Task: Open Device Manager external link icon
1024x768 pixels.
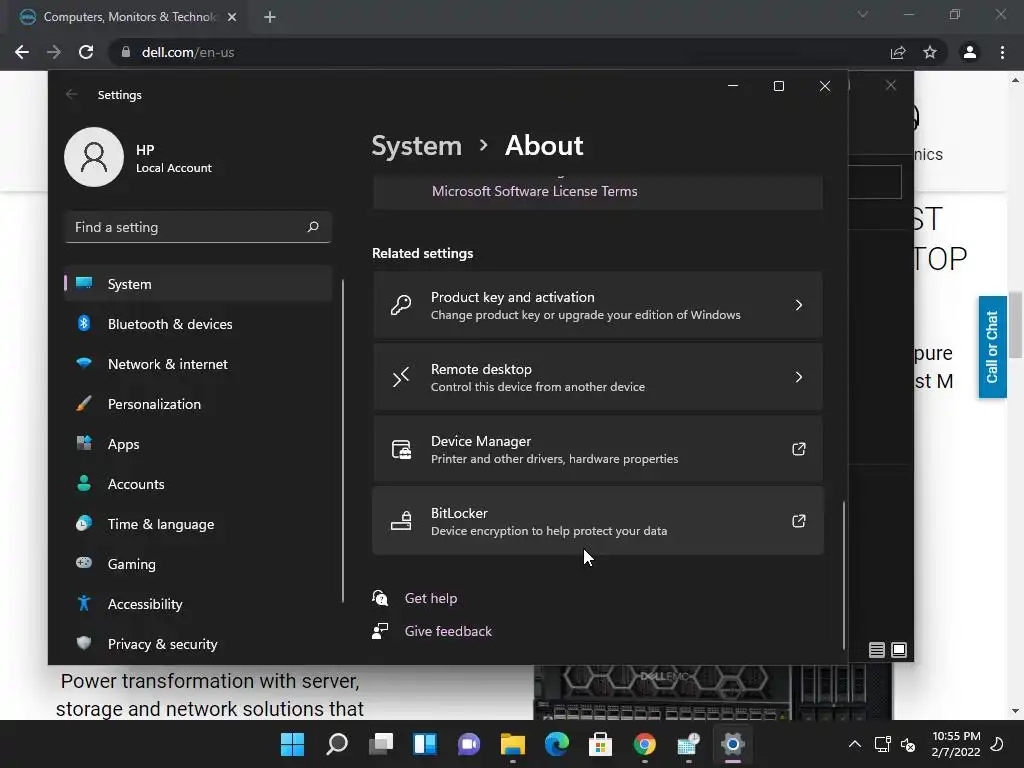Action: pos(799,449)
